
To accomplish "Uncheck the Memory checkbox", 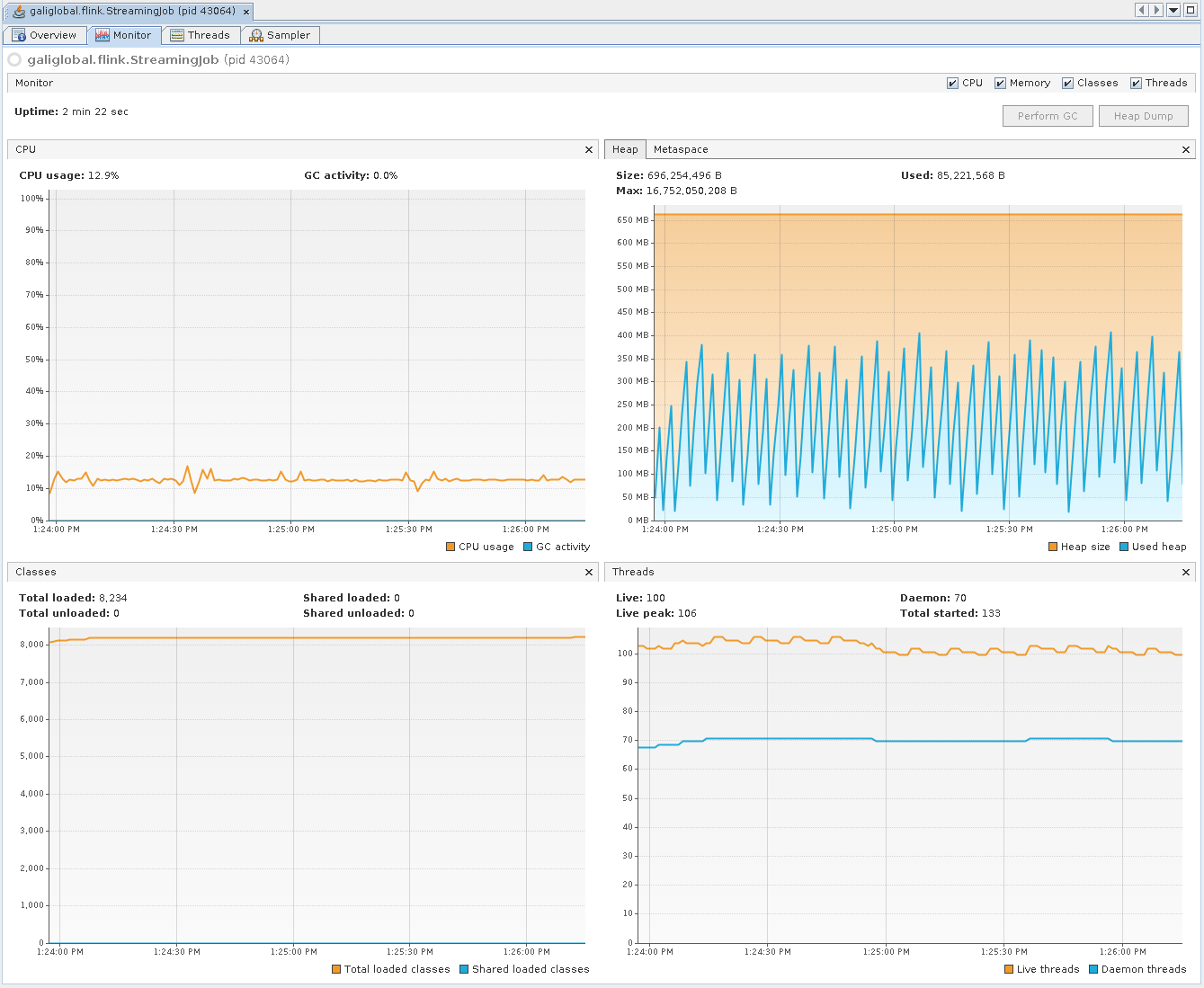I will (x=1000, y=84).
